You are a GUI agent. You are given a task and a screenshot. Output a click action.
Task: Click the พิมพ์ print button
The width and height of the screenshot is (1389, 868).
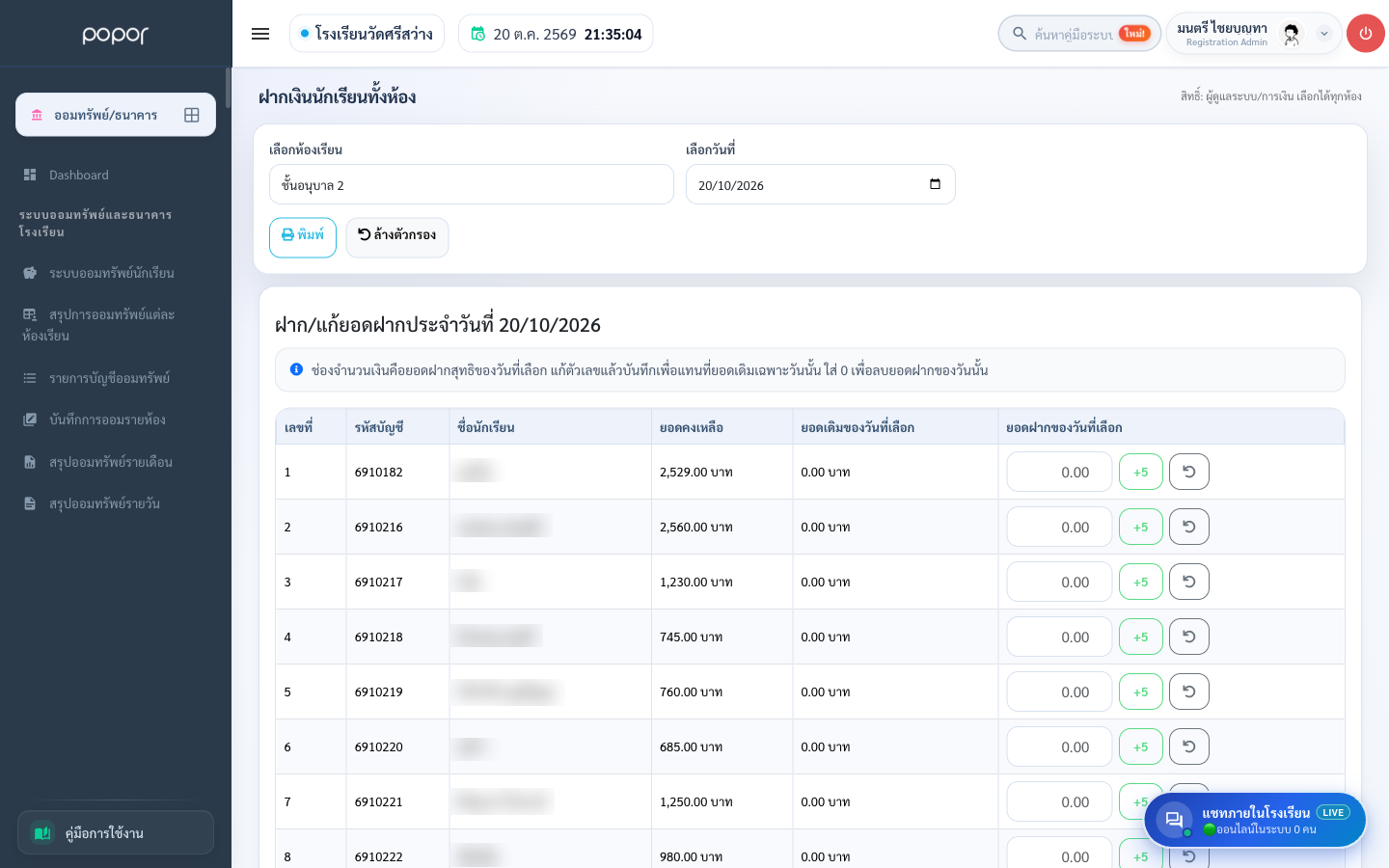point(303,237)
